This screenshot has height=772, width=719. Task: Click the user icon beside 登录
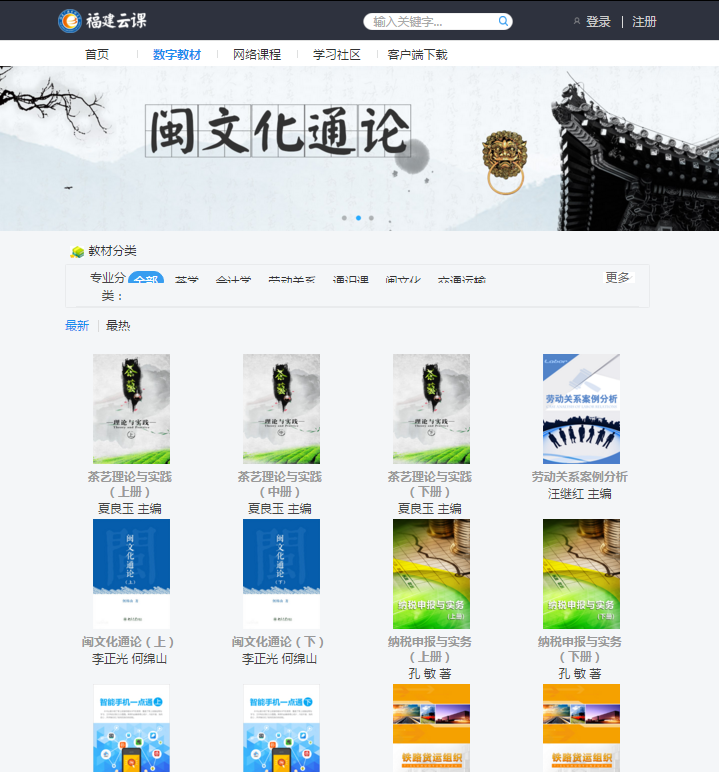576,21
